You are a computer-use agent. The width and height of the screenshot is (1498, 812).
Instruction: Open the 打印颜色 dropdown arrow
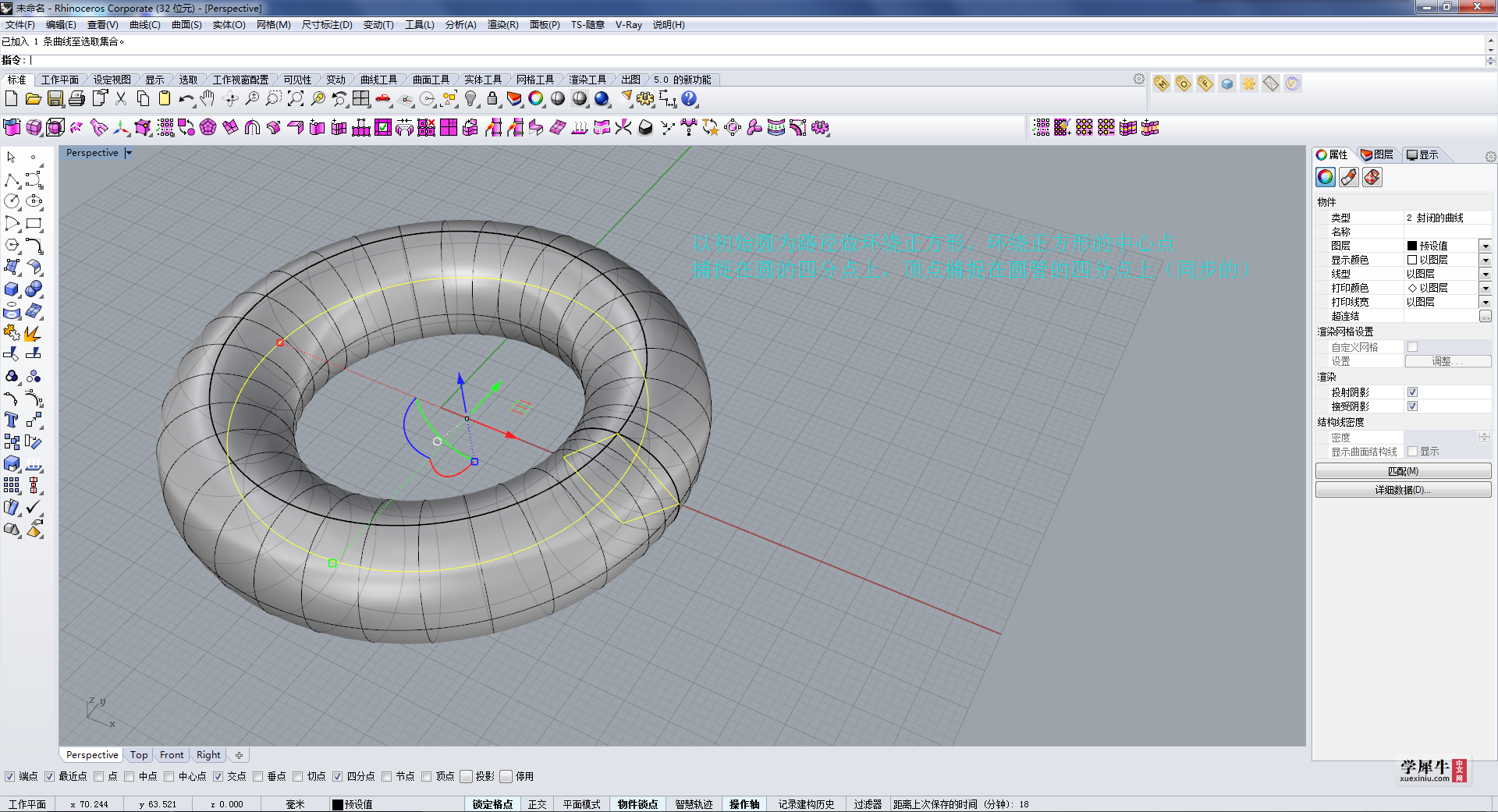click(x=1486, y=288)
